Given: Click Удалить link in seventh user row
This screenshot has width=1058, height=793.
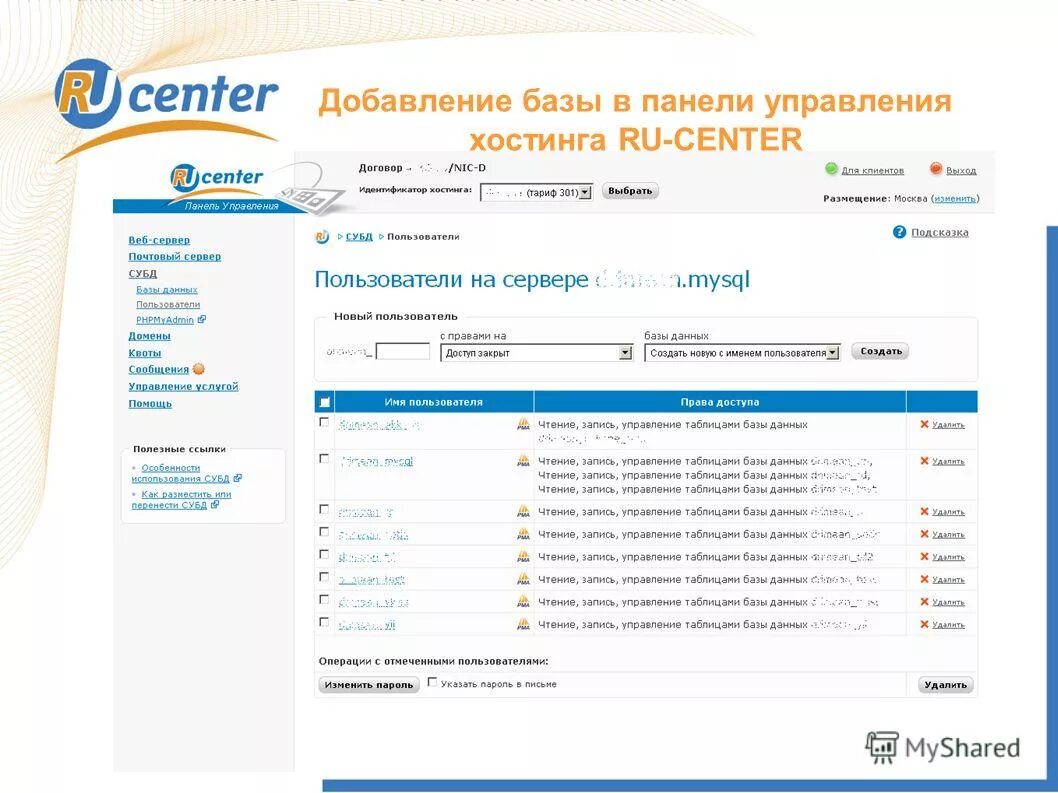Looking at the screenshot, I should 948,602.
